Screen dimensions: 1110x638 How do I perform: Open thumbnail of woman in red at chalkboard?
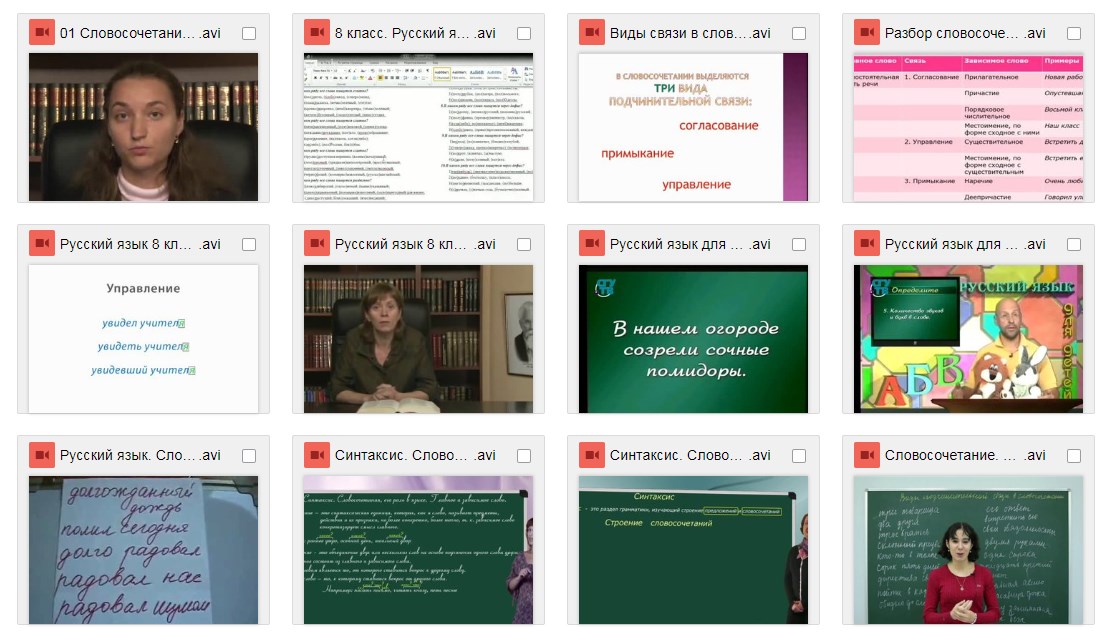[968, 549]
